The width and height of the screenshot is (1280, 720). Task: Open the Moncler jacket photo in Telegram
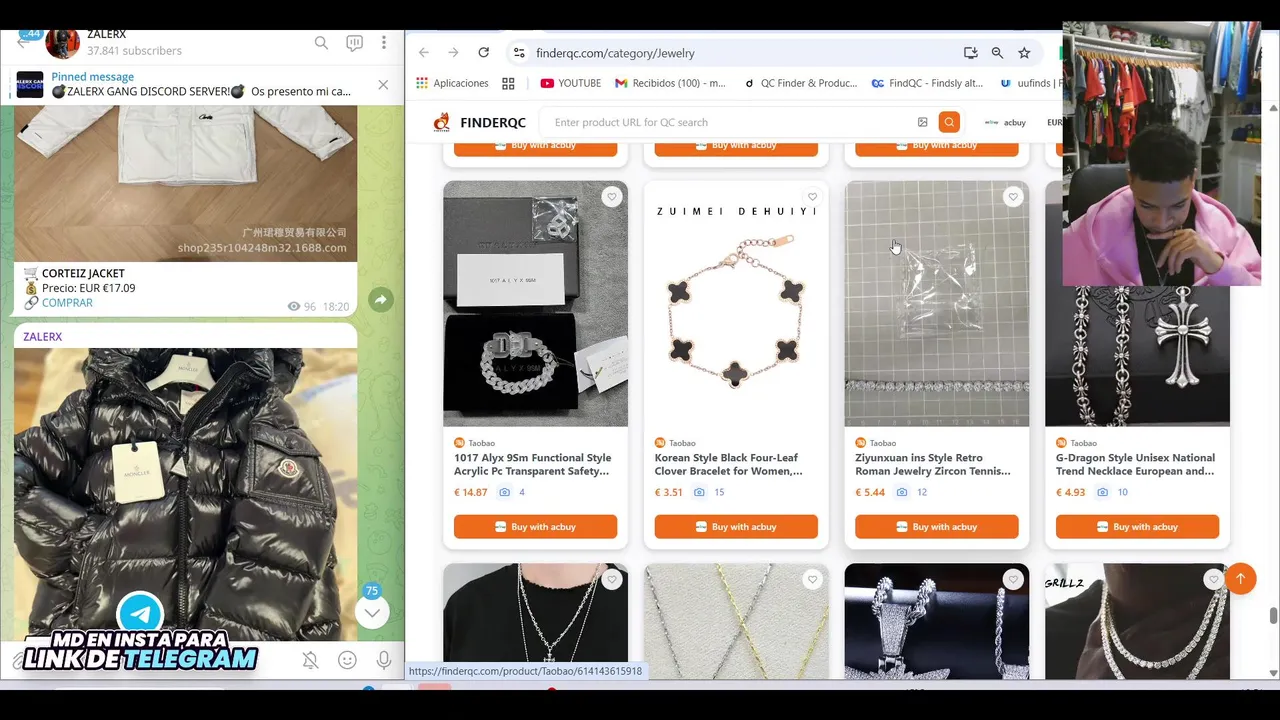pyautogui.click(x=185, y=494)
